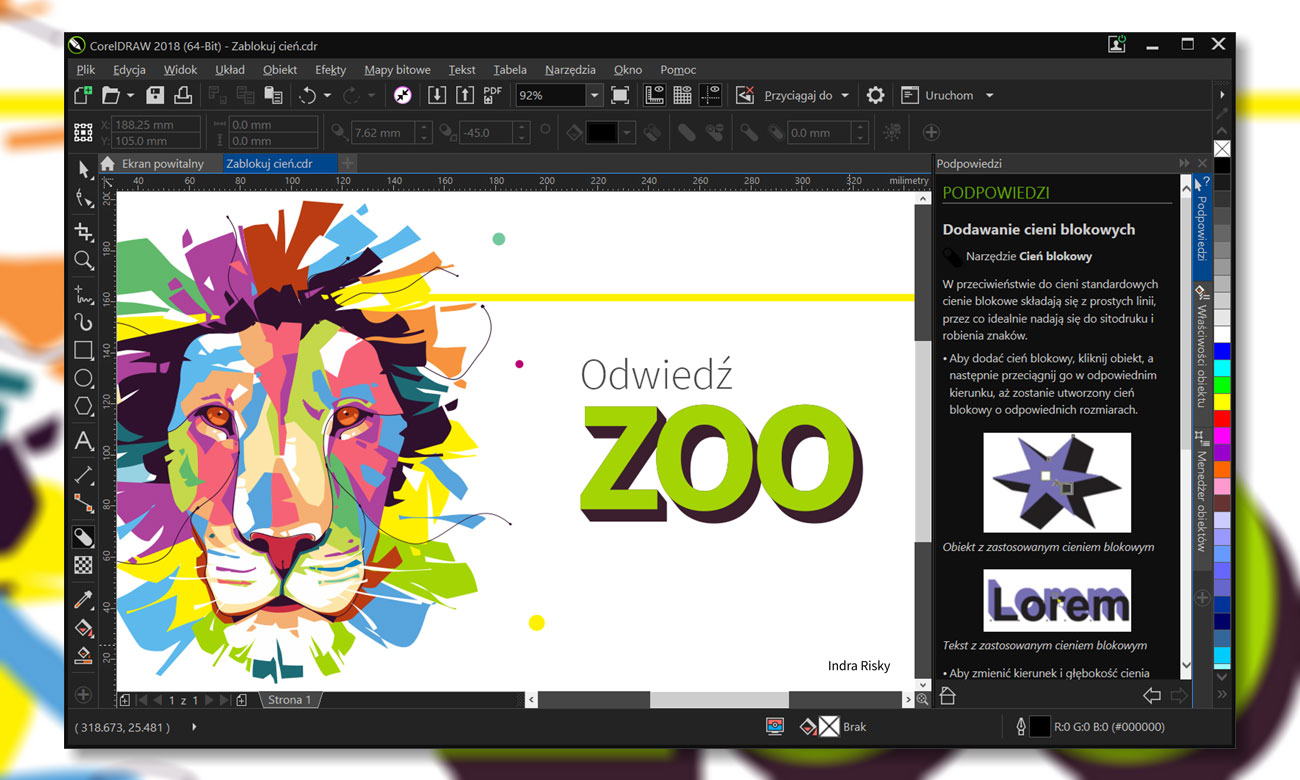Collapse the Podpowiedzi docker
Screen dimensions: 1300x780
pos(1184,163)
